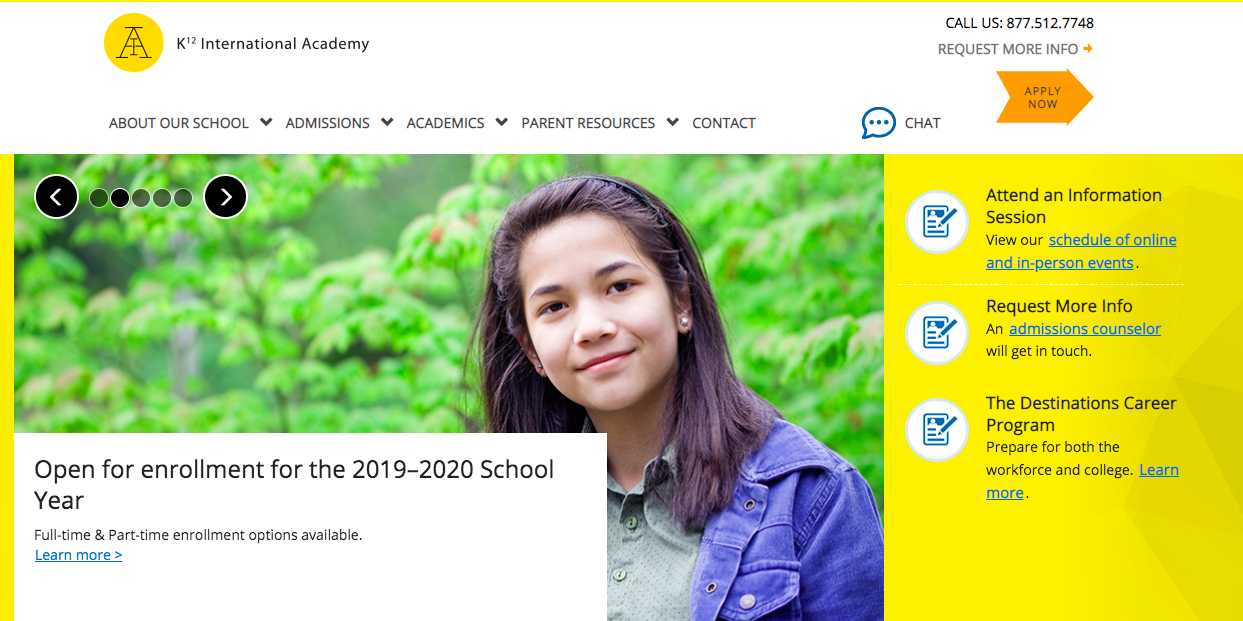Open the Academics menu

click(445, 123)
